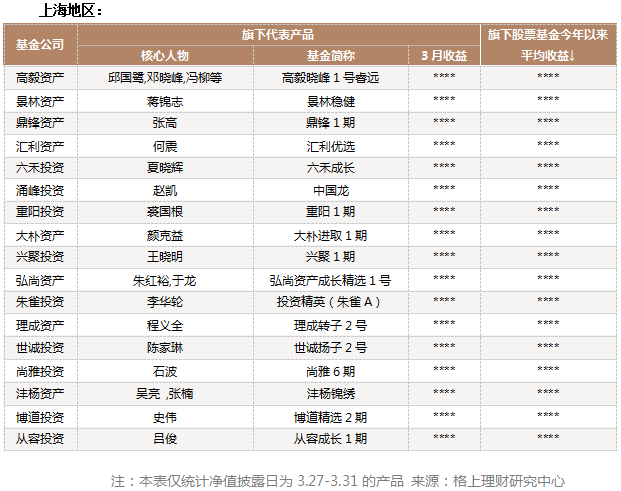This screenshot has height=491, width=621.
Task: Select the 鼎锋资产 company cell
Action: pyautogui.click(x=40, y=123)
